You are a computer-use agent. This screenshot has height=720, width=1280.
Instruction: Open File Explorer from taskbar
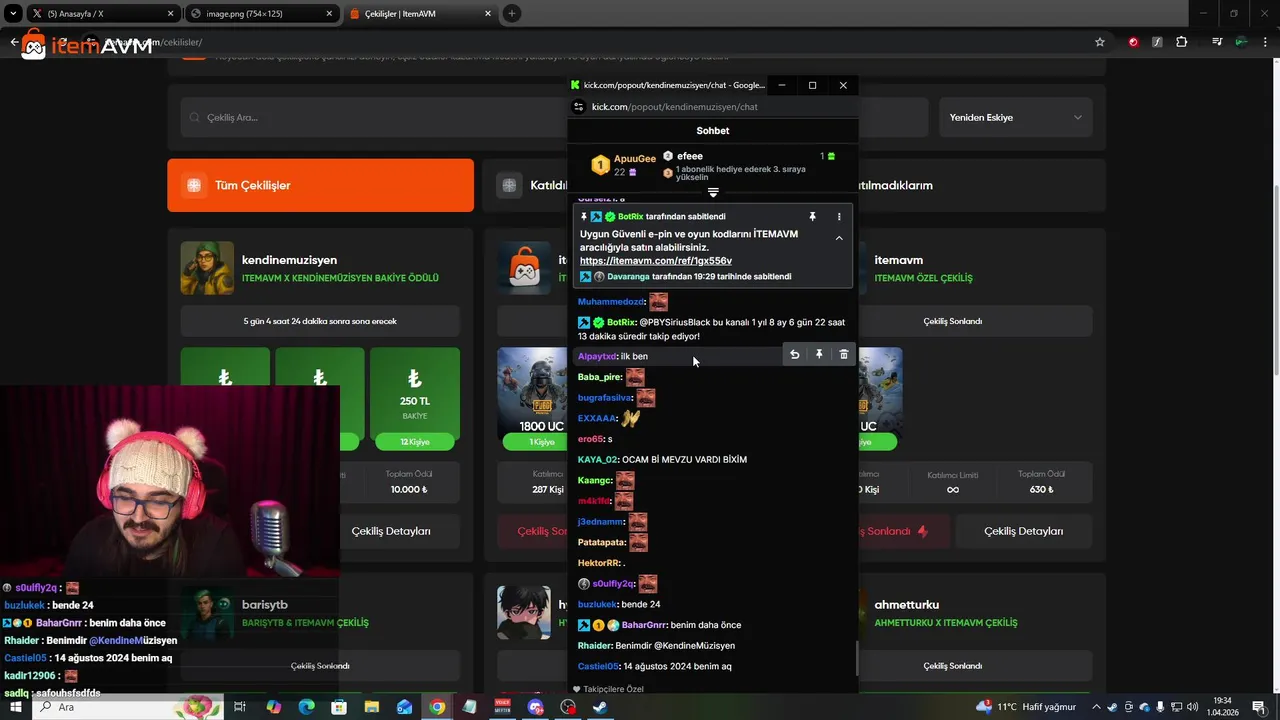(372, 707)
